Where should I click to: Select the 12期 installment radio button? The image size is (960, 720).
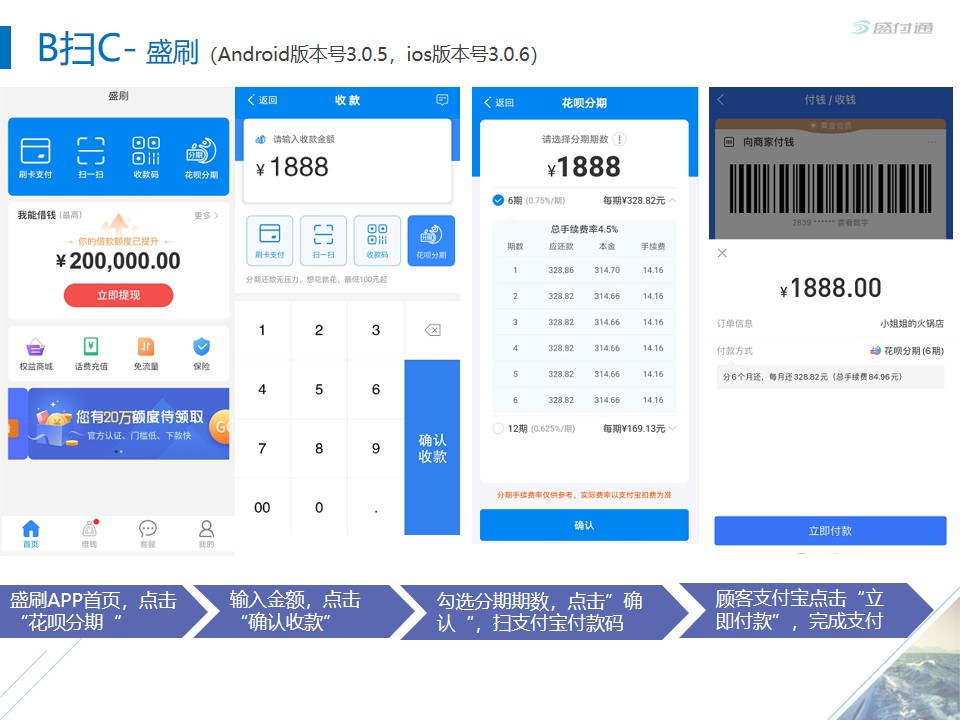tap(498, 428)
